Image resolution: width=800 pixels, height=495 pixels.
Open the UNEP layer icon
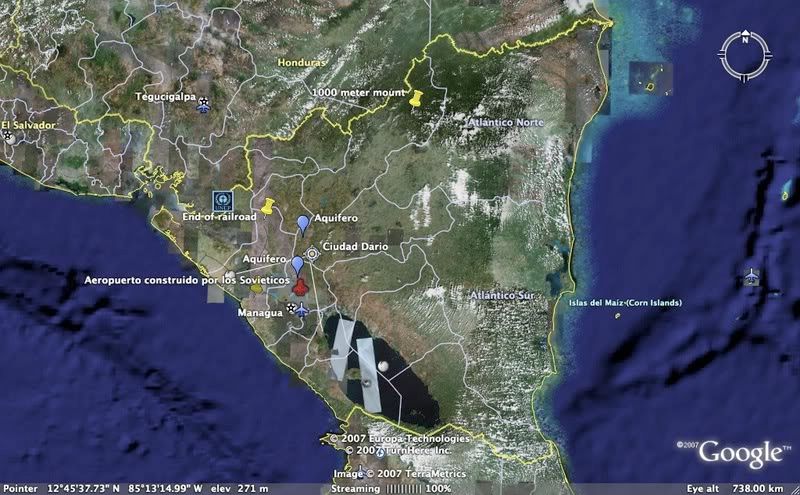[223, 200]
